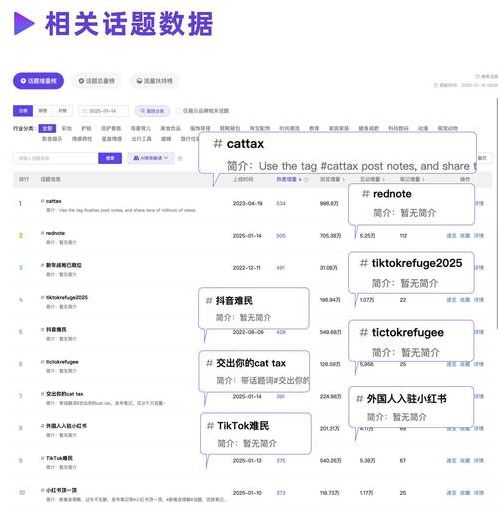The height and width of the screenshot is (517, 498).
Task: Open the TikTok难民 topic row title
Action: 59,458
